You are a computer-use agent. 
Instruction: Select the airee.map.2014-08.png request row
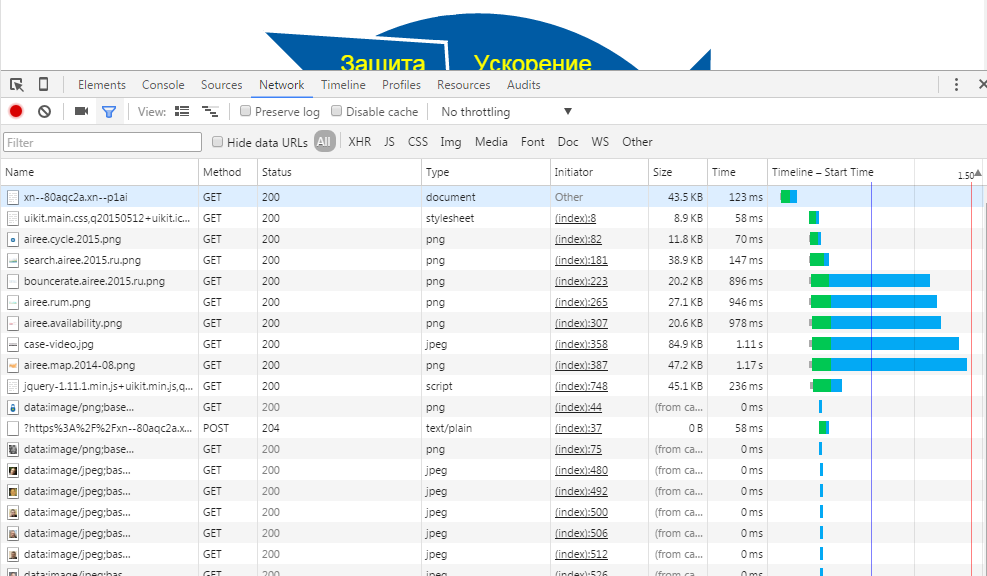coord(80,365)
